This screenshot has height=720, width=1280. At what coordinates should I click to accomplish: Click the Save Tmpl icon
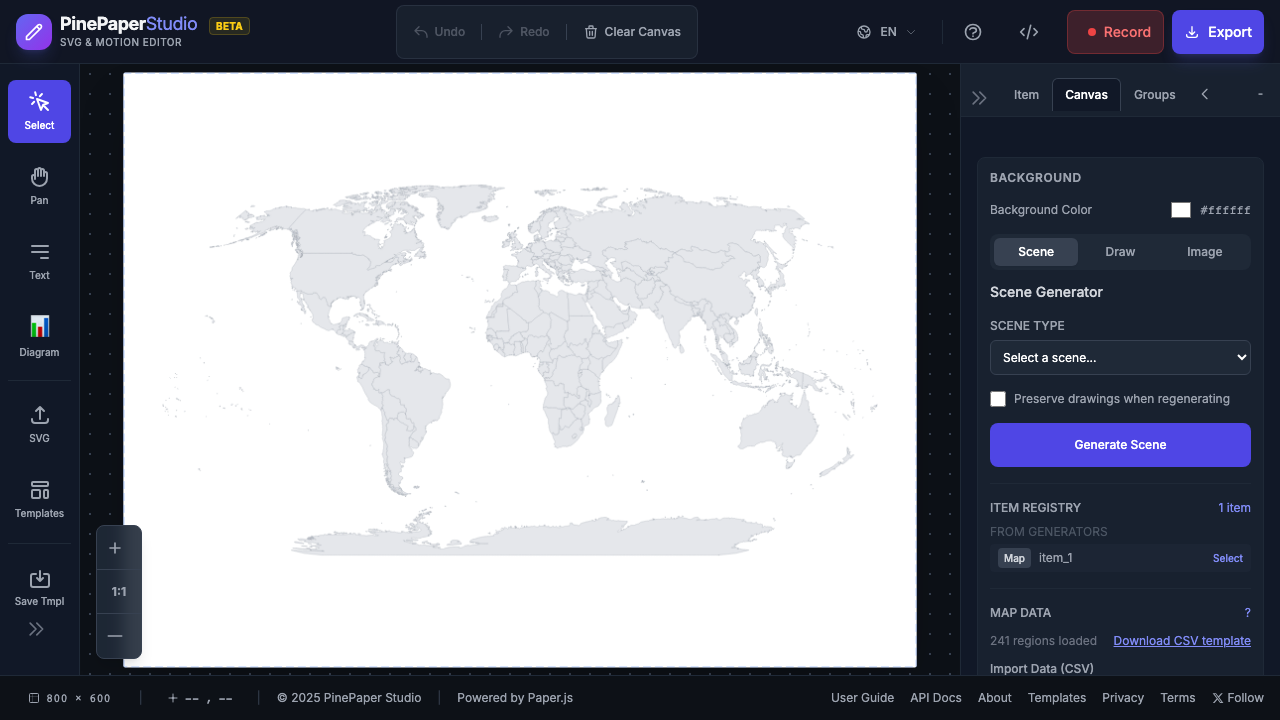38,584
